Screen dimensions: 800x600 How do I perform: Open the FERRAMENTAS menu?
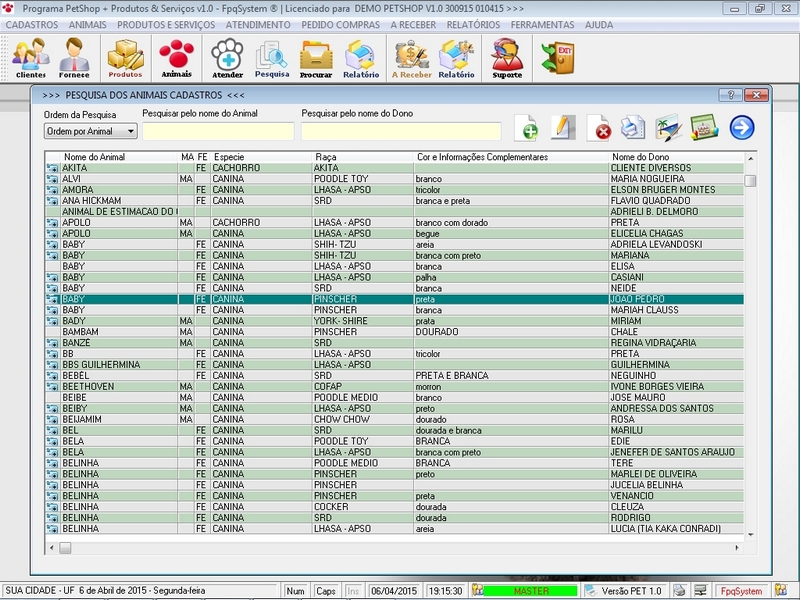coord(541,24)
